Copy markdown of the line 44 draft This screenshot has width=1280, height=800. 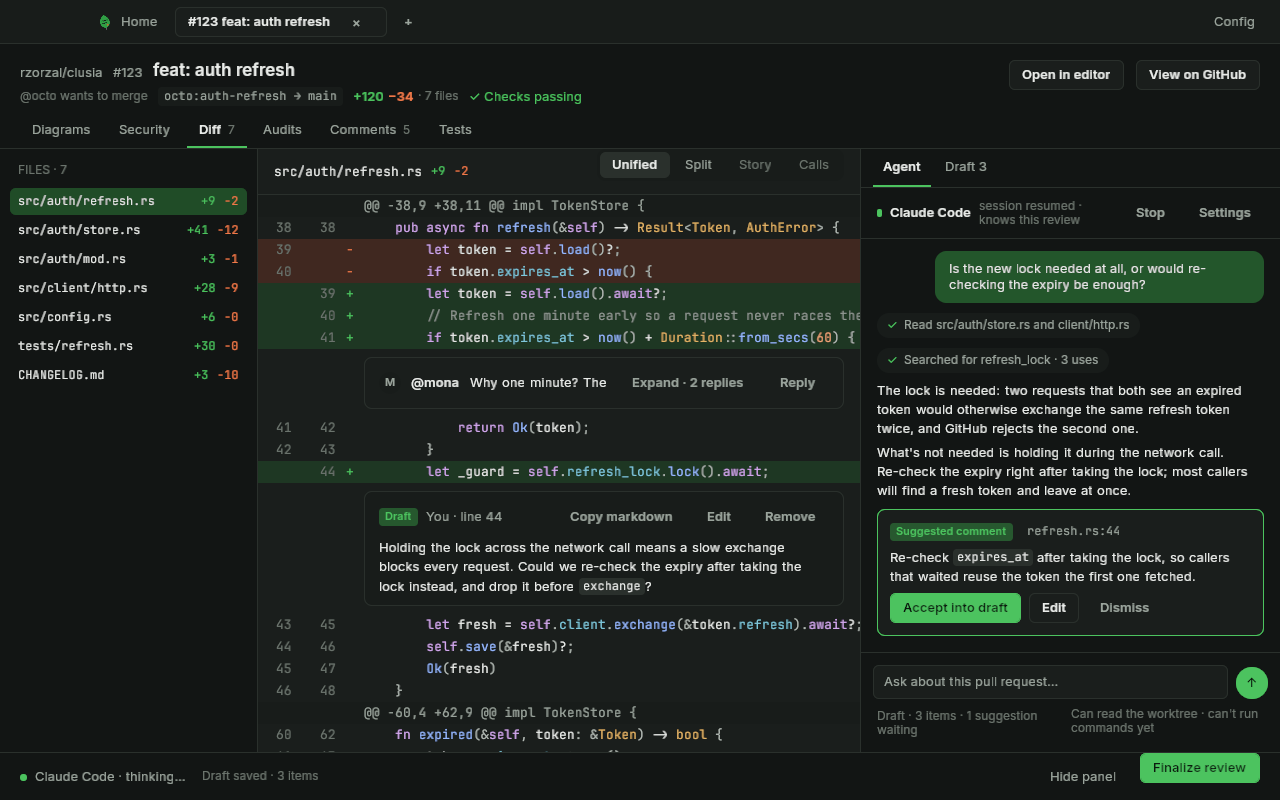(x=621, y=517)
